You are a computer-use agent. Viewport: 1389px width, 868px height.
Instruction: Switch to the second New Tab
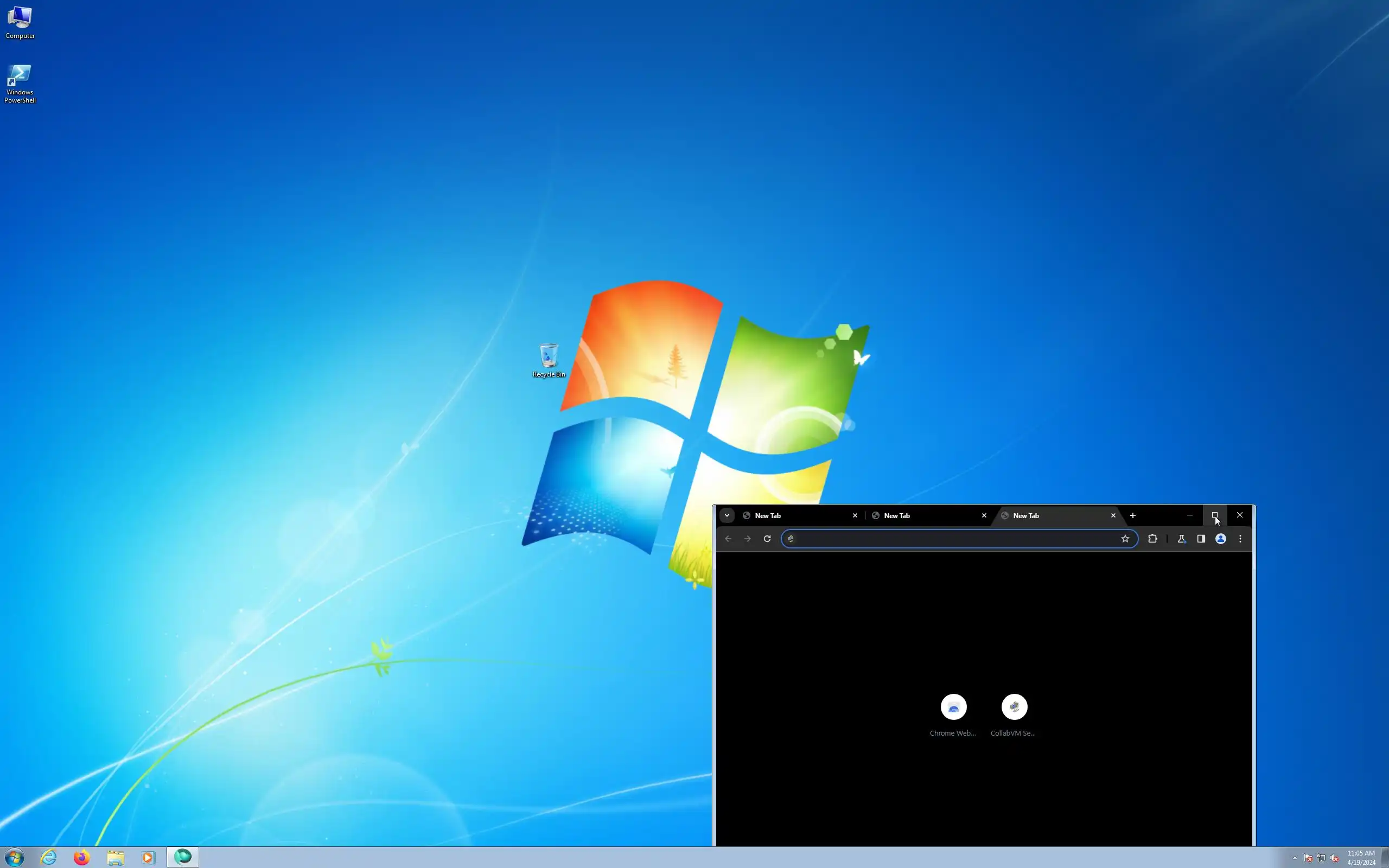[x=924, y=515]
